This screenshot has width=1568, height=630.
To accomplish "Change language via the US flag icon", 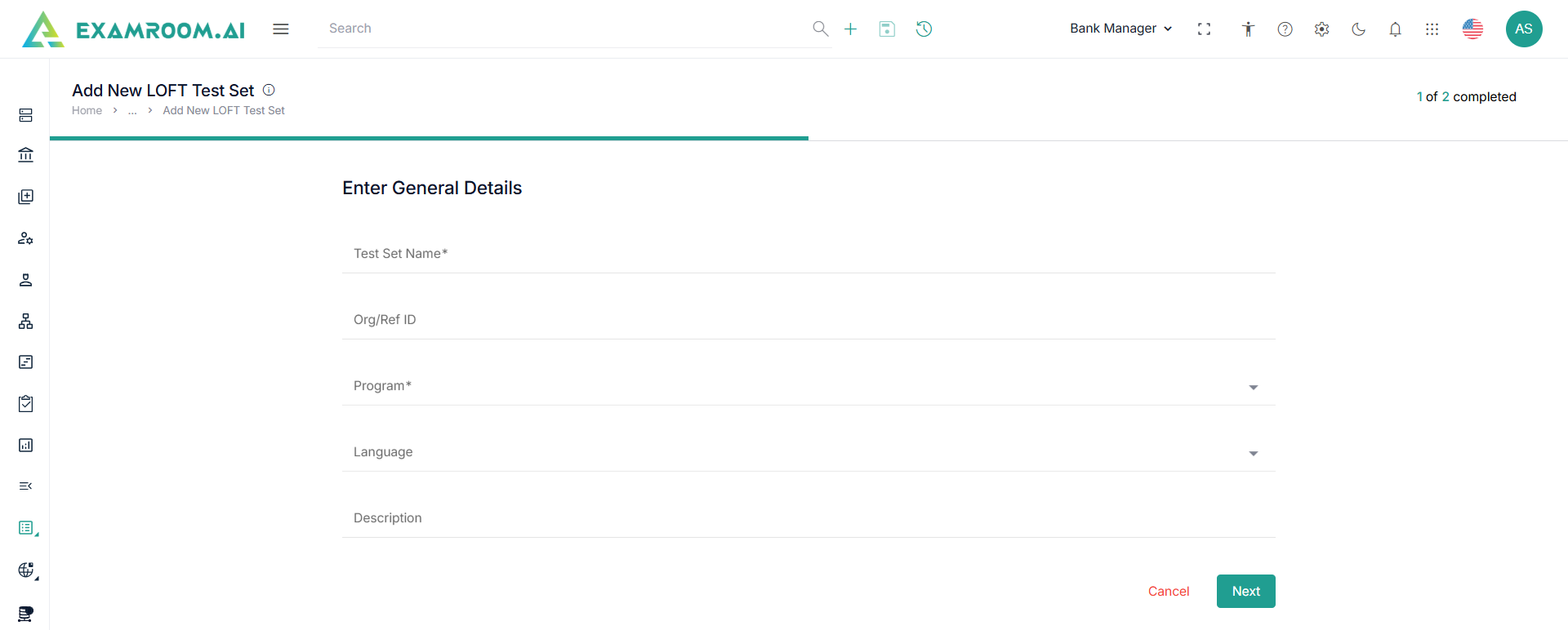I will click(x=1472, y=29).
